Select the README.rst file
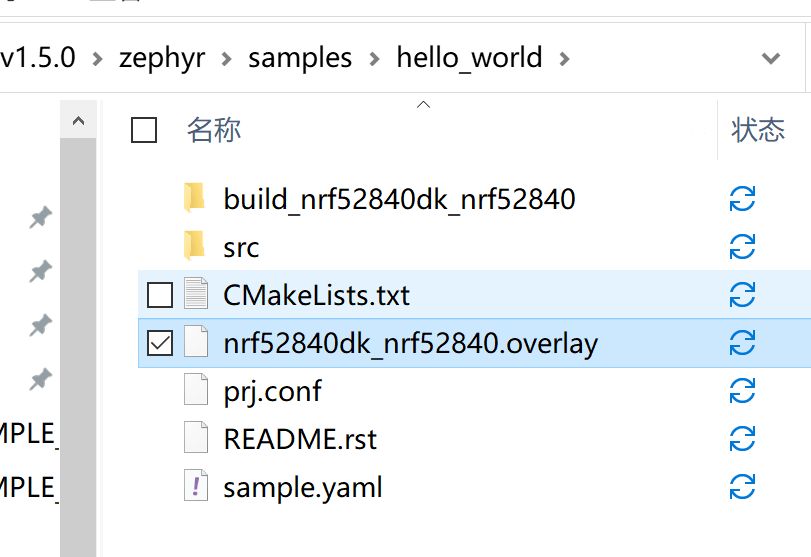Screen dimensions: 811x557 [300, 439]
